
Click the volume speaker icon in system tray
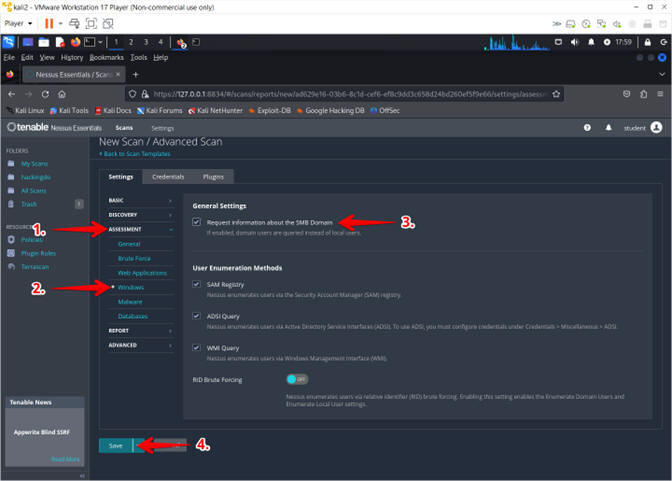575,42
